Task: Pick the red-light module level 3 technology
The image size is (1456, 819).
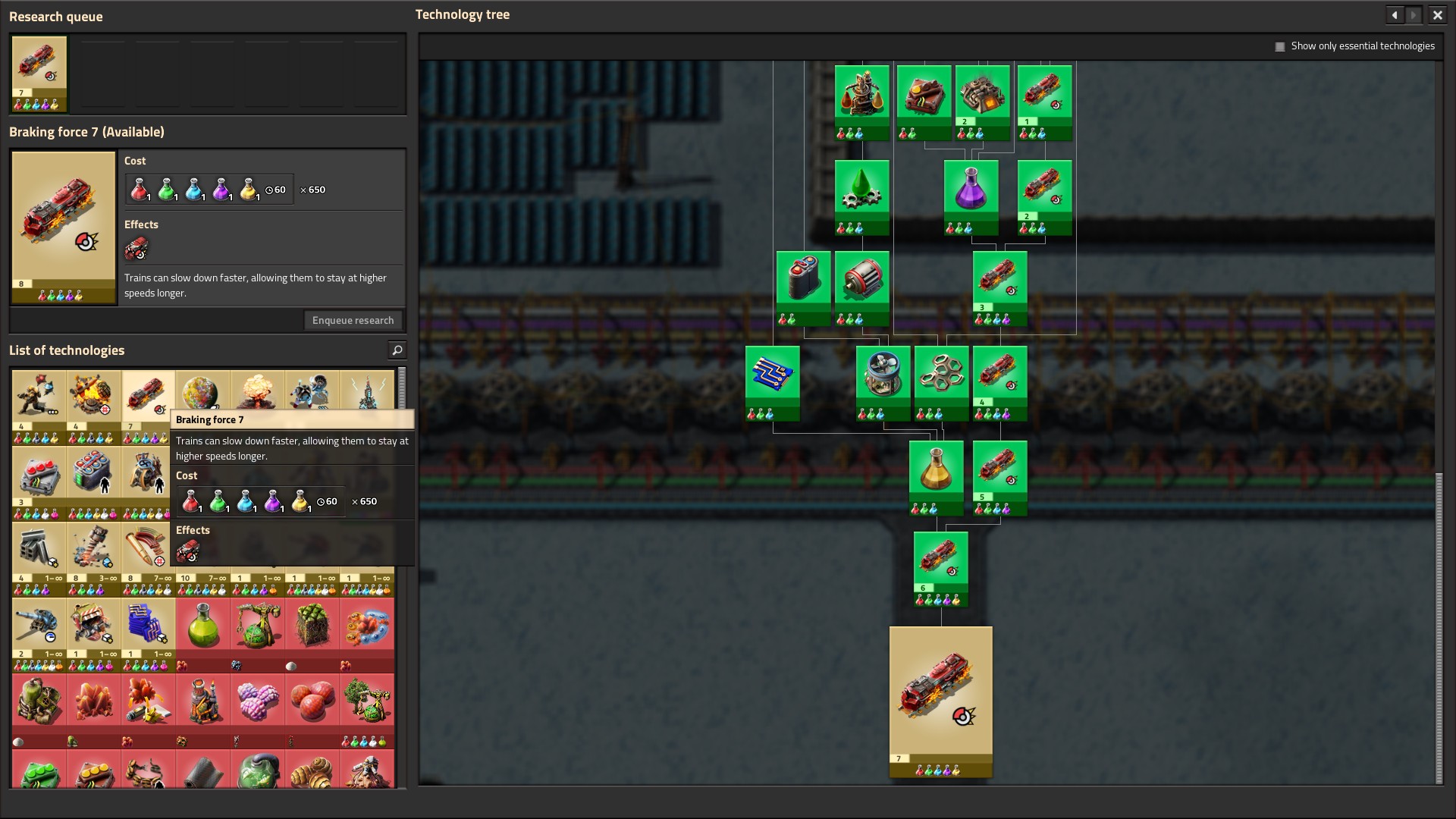Action: tap(39, 483)
